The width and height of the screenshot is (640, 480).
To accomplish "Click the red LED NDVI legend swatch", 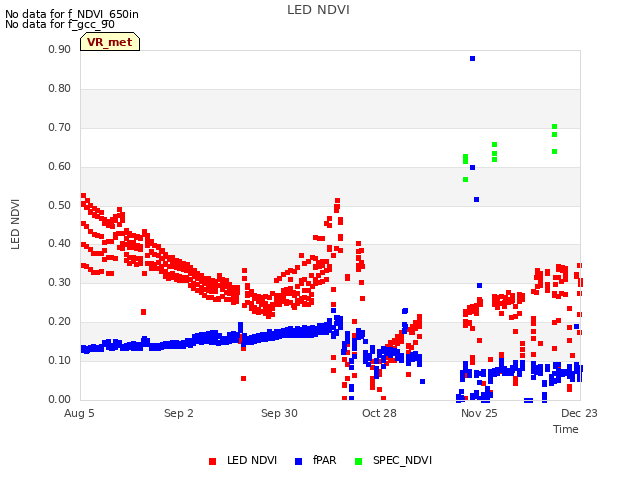I will (212, 461).
